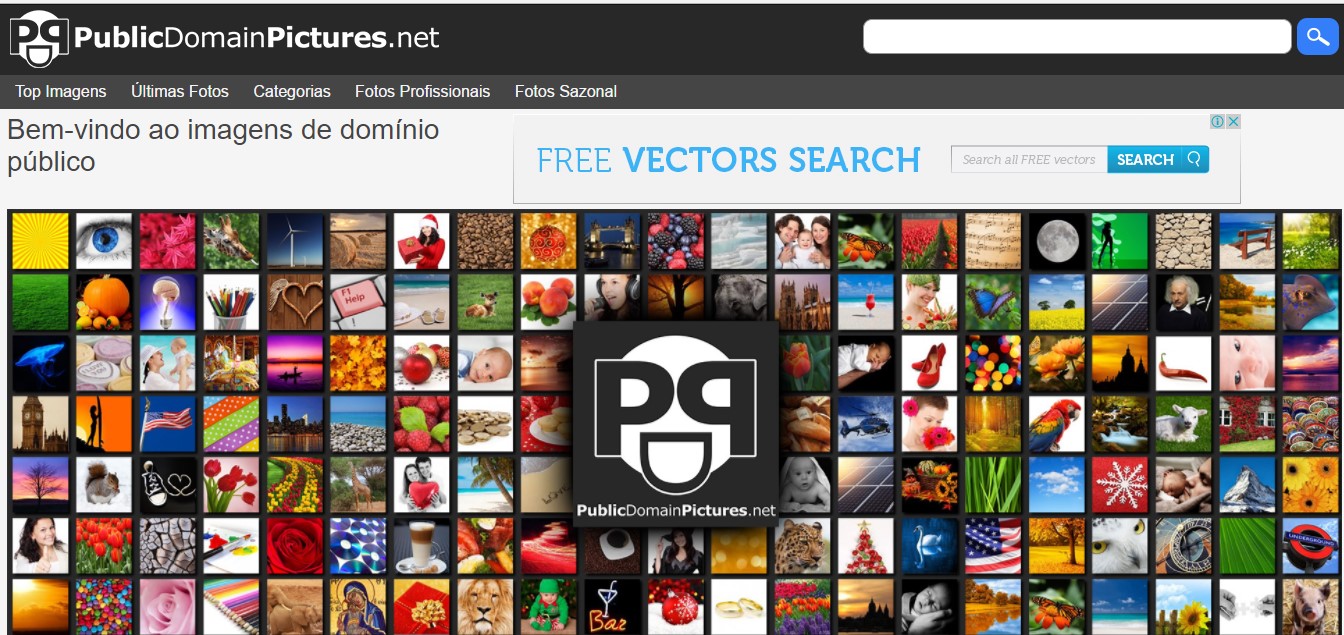Click the 'Search all FREE vectors' field
1344x635 pixels.
[1029, 159]
